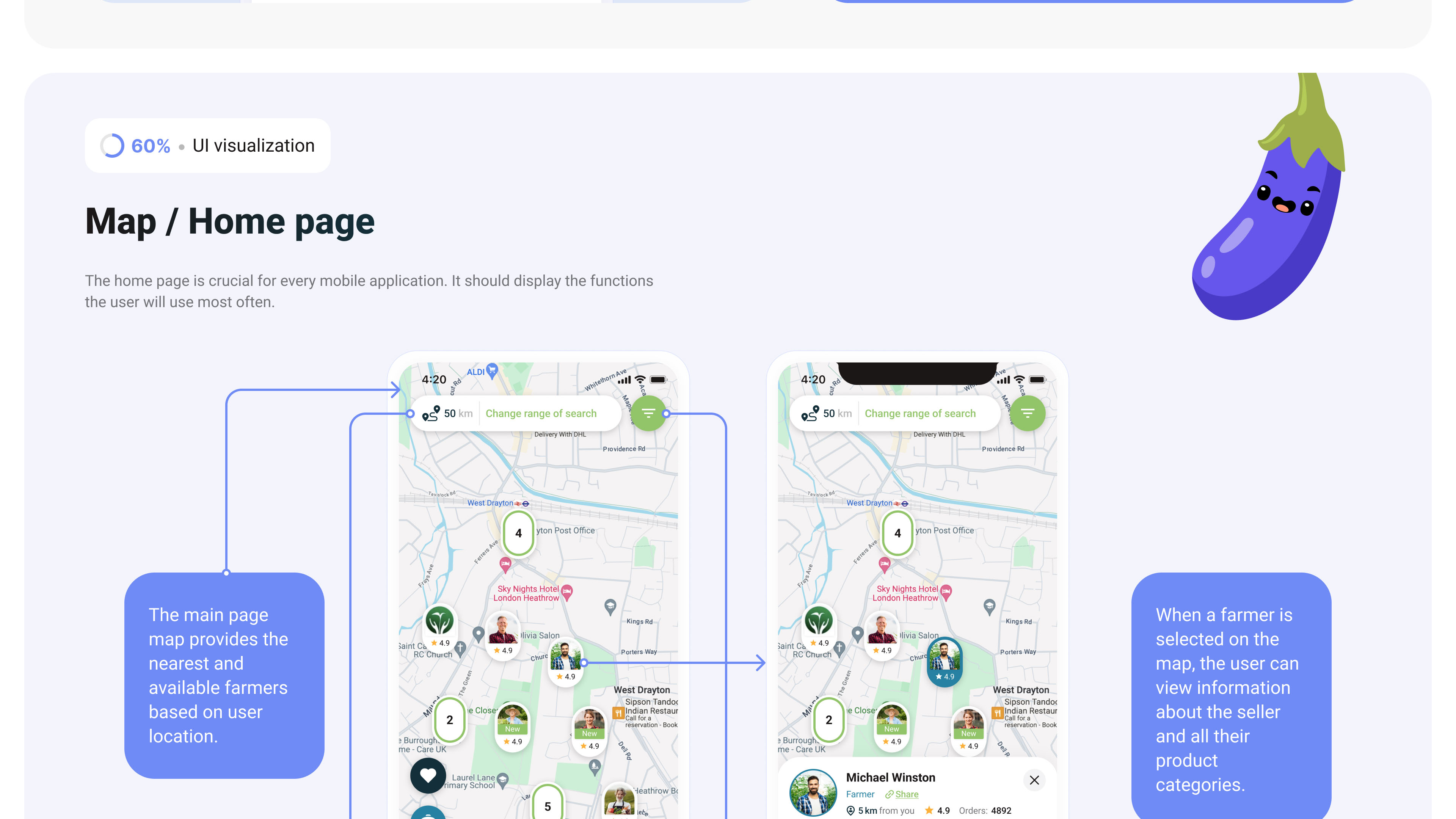Click the 'Farmer' role label on card
This screenshot has width=1456, height=819.
point(860,794)
